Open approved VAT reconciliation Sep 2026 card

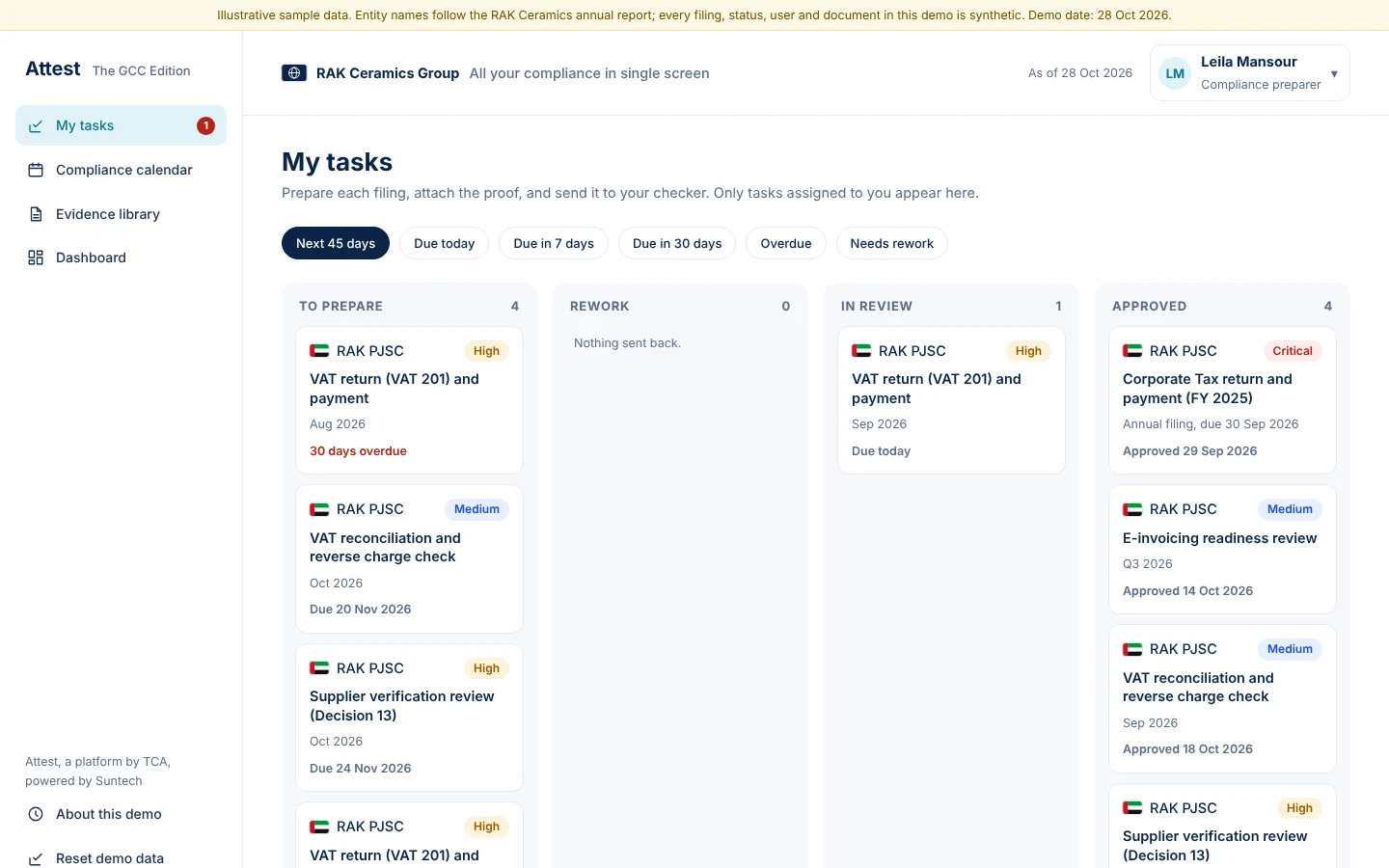tap(1222, 699)
